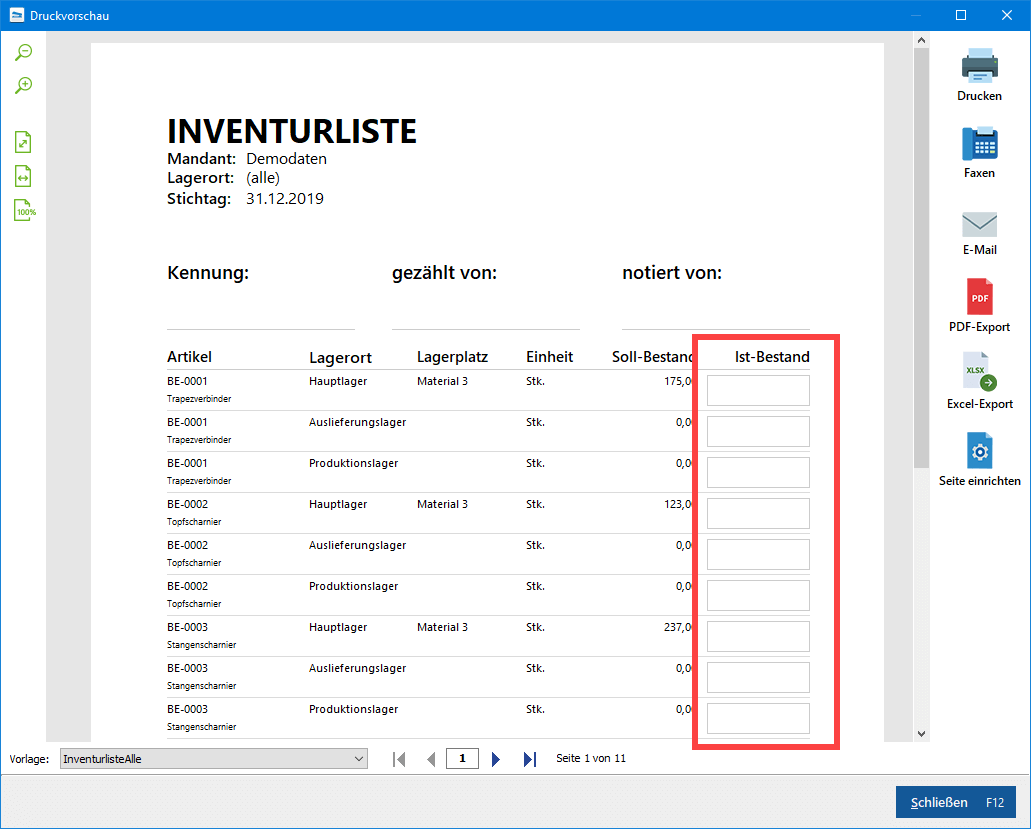This screenshot has height=829, width=1031.
Task: Click the INVENTURLISTE heading
Action: pos(292,131)
